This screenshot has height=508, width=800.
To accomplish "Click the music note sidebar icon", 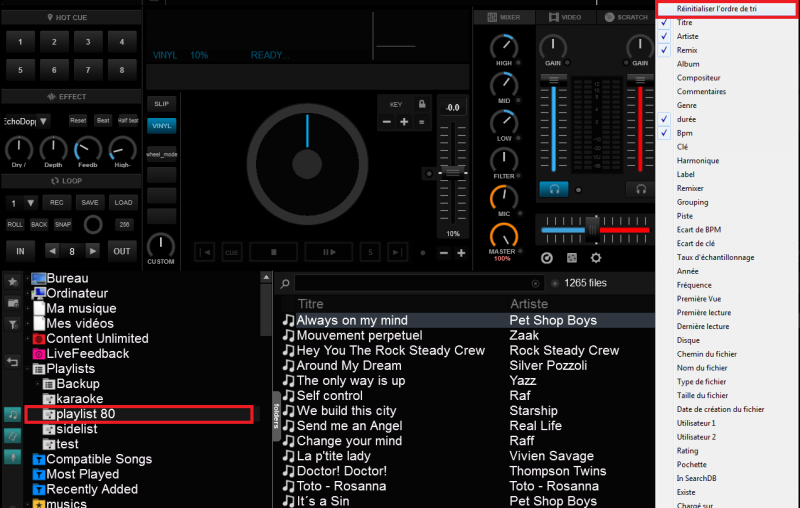I will 12,414.
